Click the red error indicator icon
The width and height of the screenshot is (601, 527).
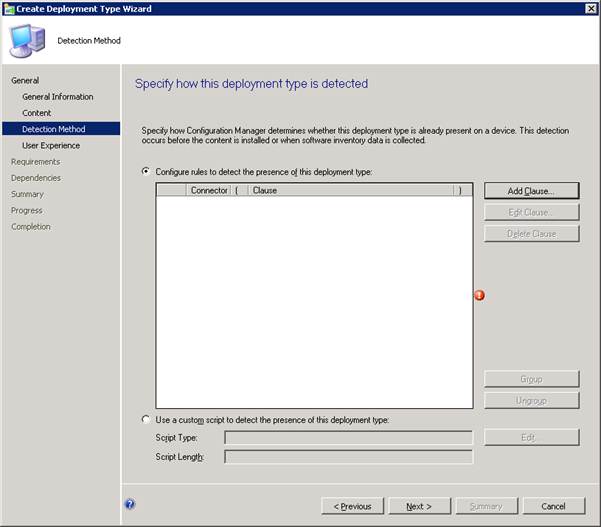click(x=479, y=295)
